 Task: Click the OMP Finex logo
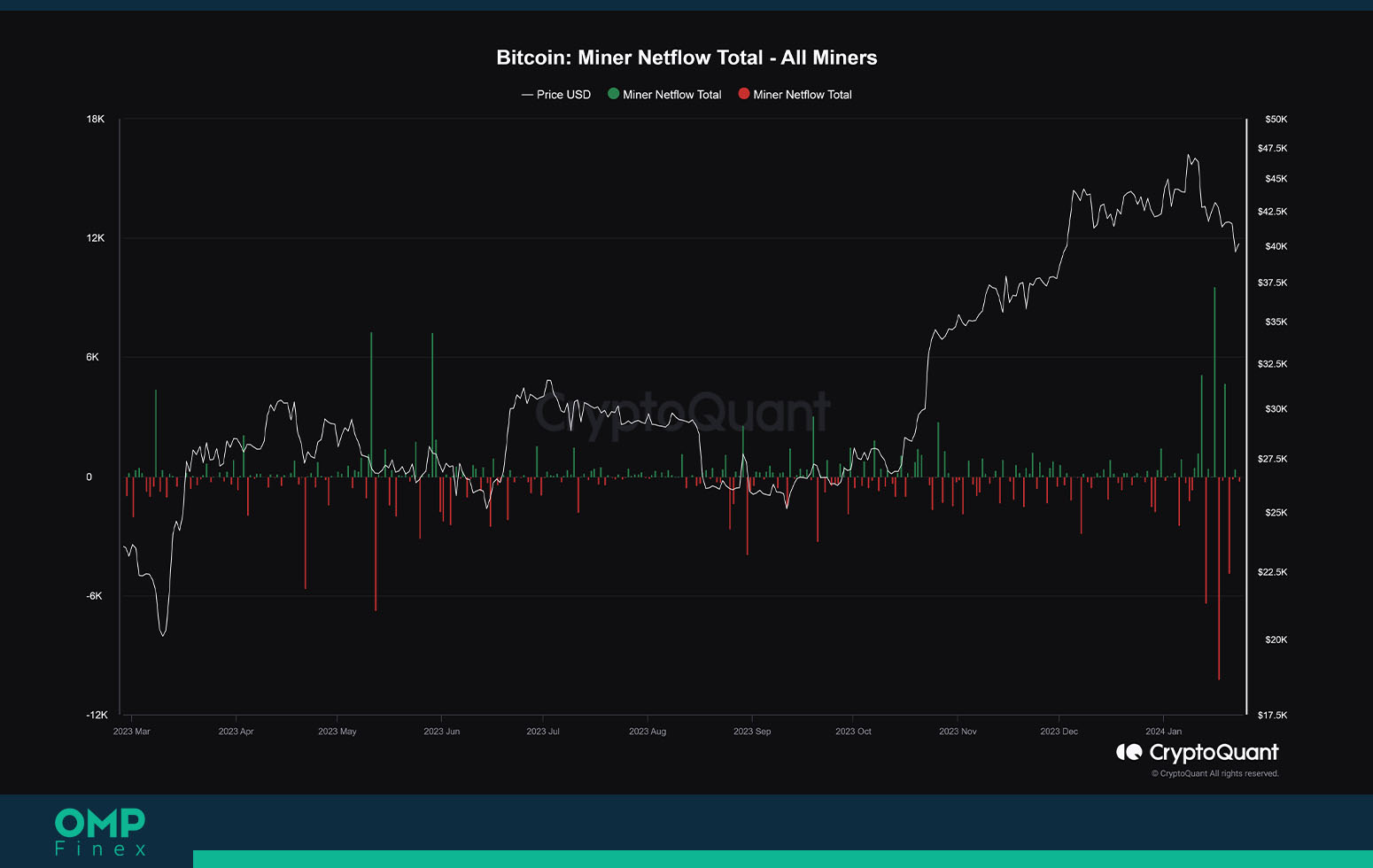(x=100, y=832)
